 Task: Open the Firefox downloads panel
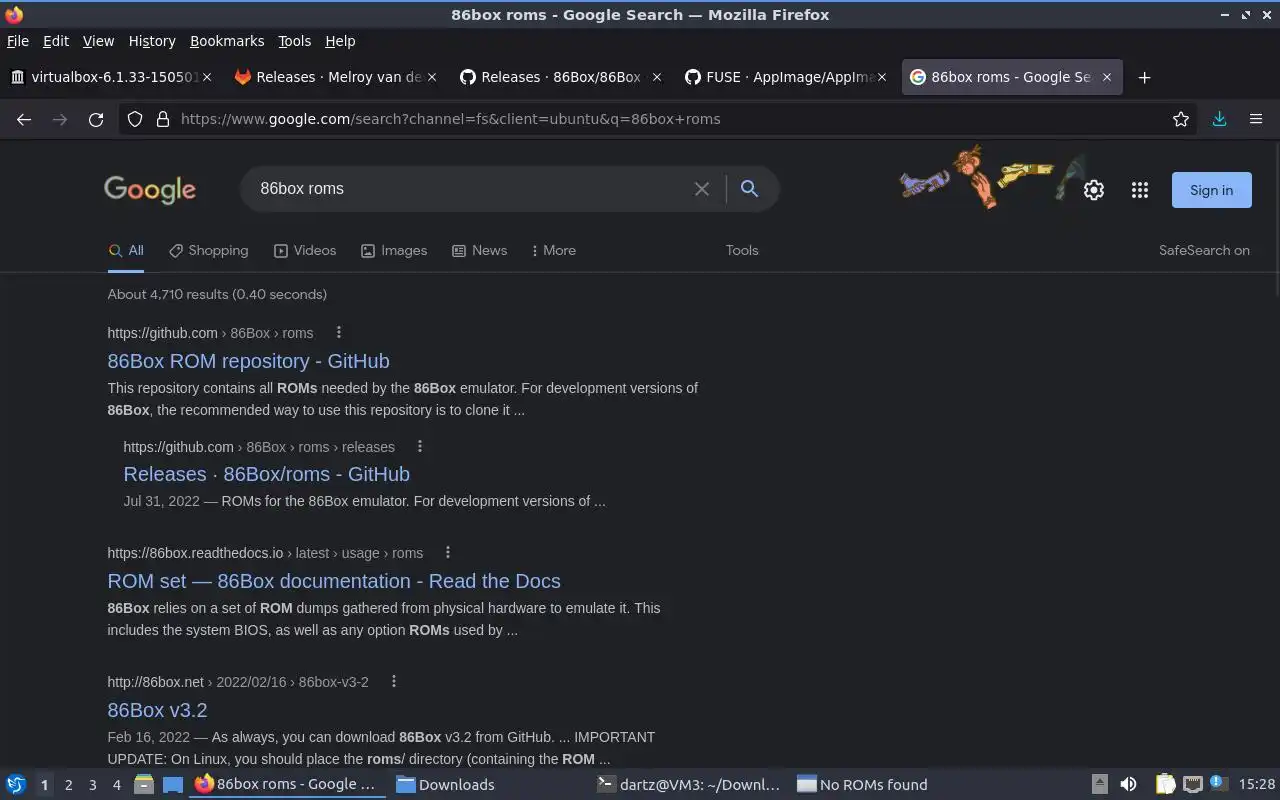click(x=1219, y=119)
